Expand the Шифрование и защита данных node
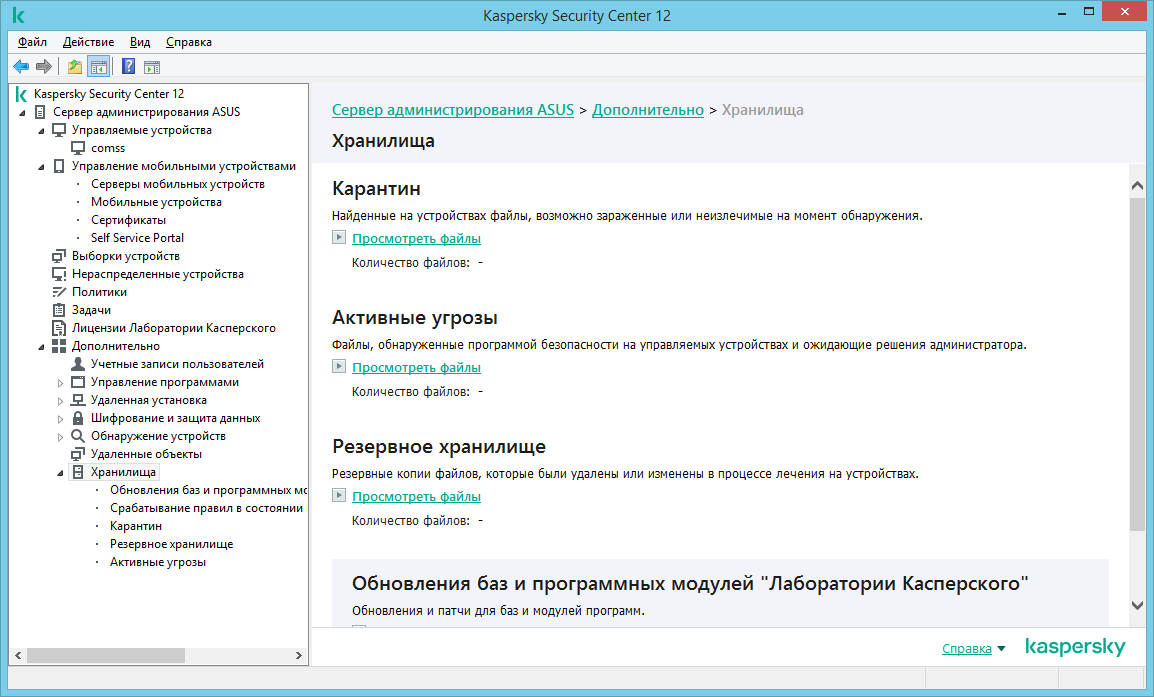1154x697 pixels. pyautogui.click(x=60, y=419)
